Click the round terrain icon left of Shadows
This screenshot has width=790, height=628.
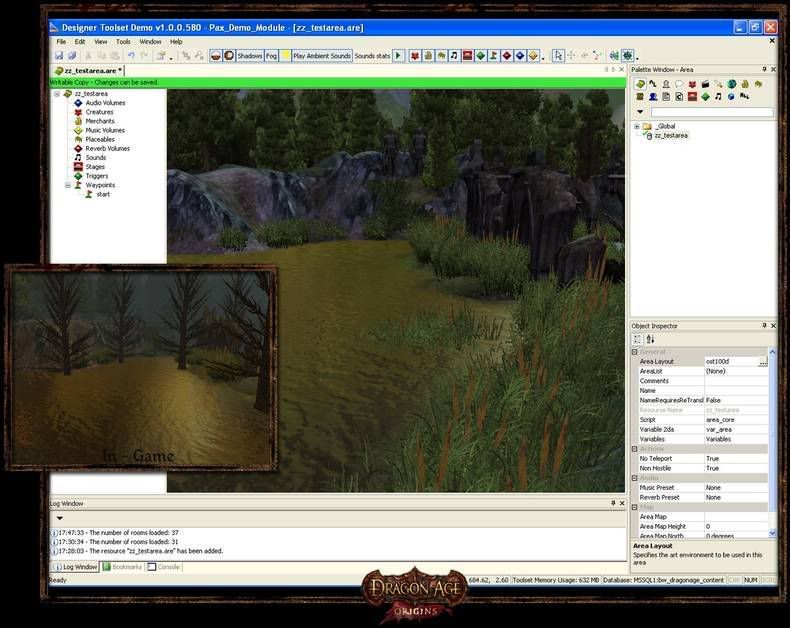pyautogui.click(x=229, y=55)
